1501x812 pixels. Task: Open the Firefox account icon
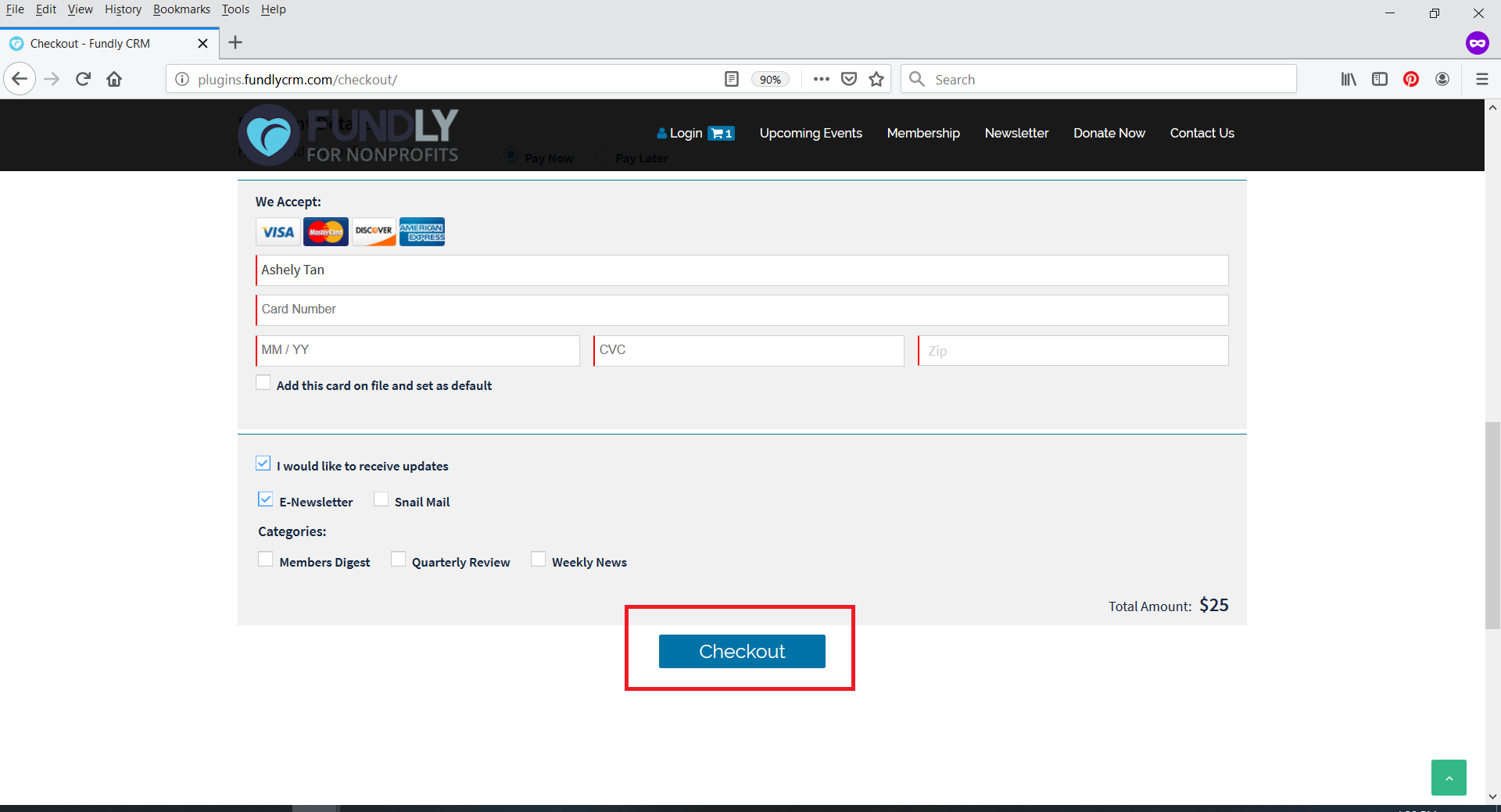pos(1442,79)
